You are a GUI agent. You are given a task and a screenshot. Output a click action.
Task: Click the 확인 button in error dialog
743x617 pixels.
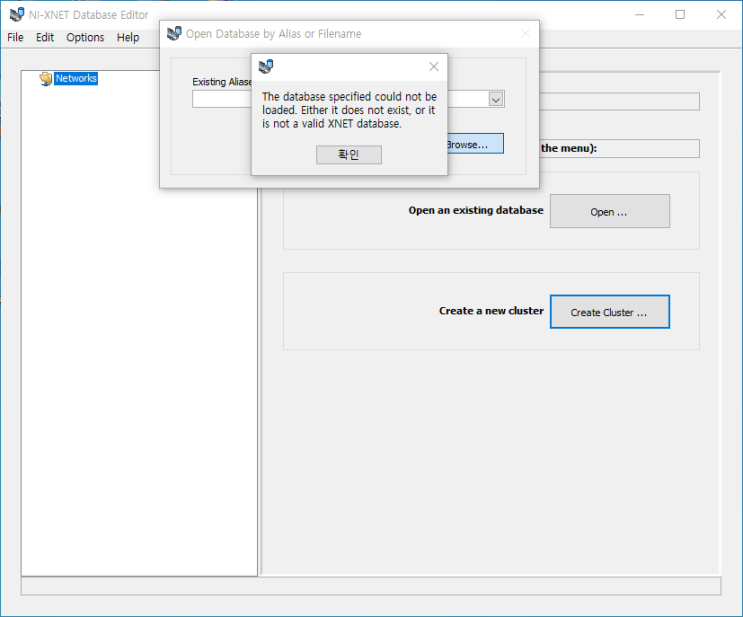click(349, 154)
